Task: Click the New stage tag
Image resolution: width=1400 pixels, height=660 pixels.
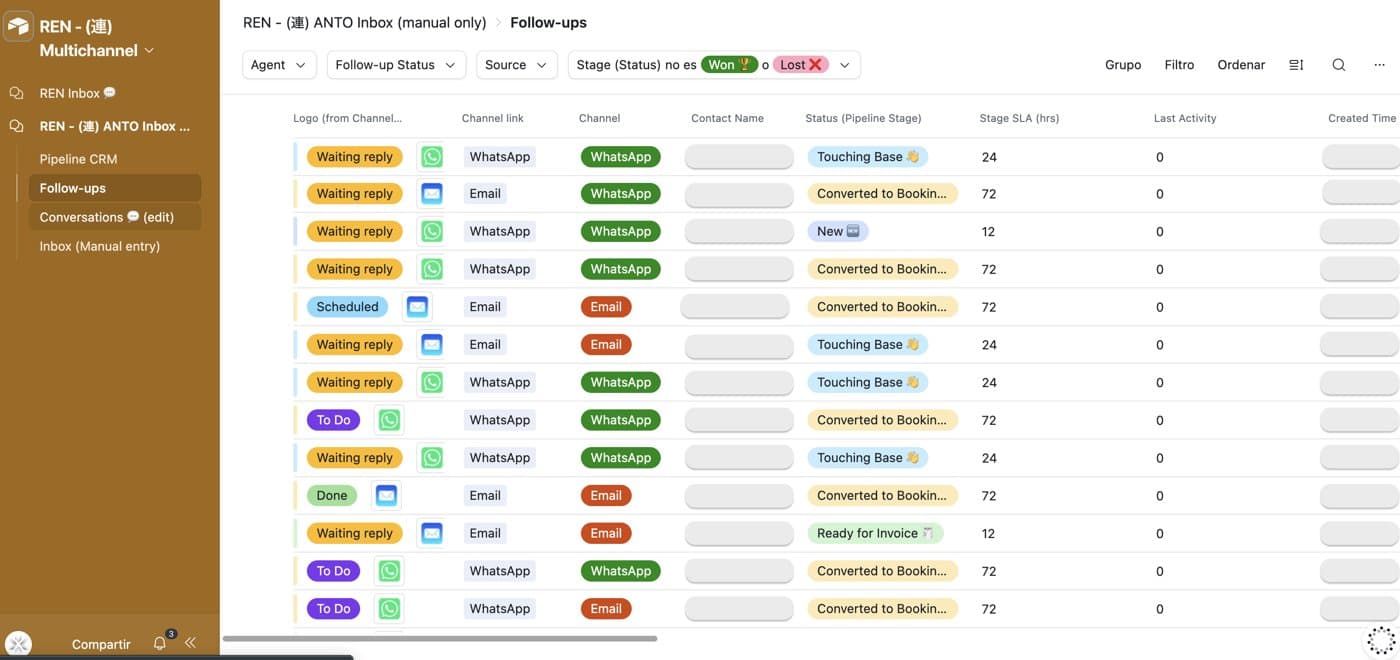Action: (x=838, y=231)
